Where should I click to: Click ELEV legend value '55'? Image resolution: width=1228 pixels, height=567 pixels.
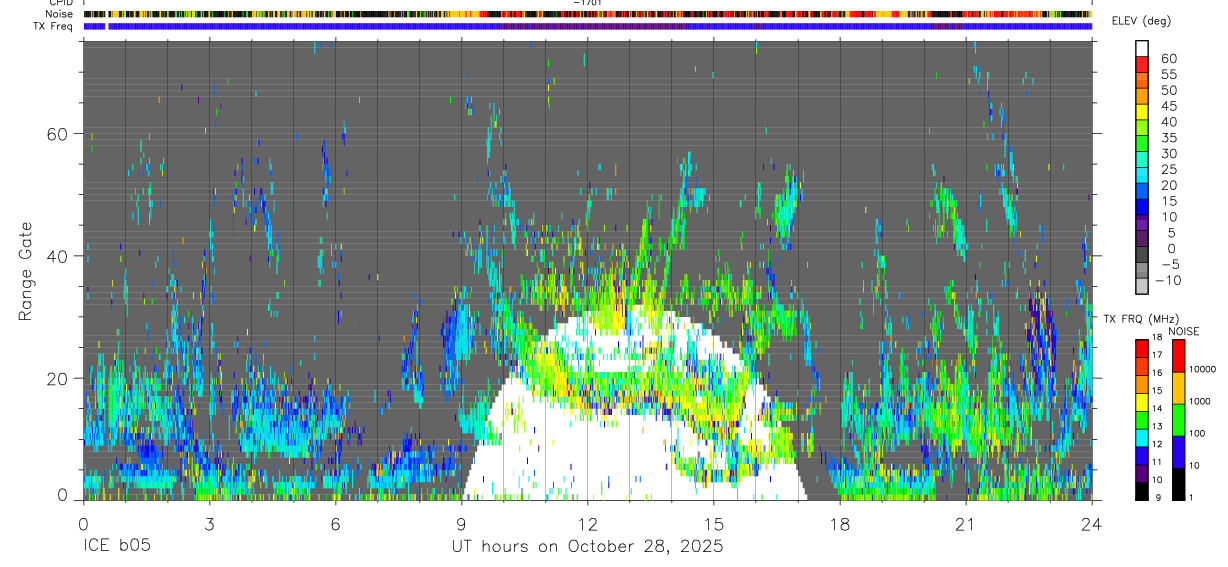pyautogui.click(x=1169, y=74)
